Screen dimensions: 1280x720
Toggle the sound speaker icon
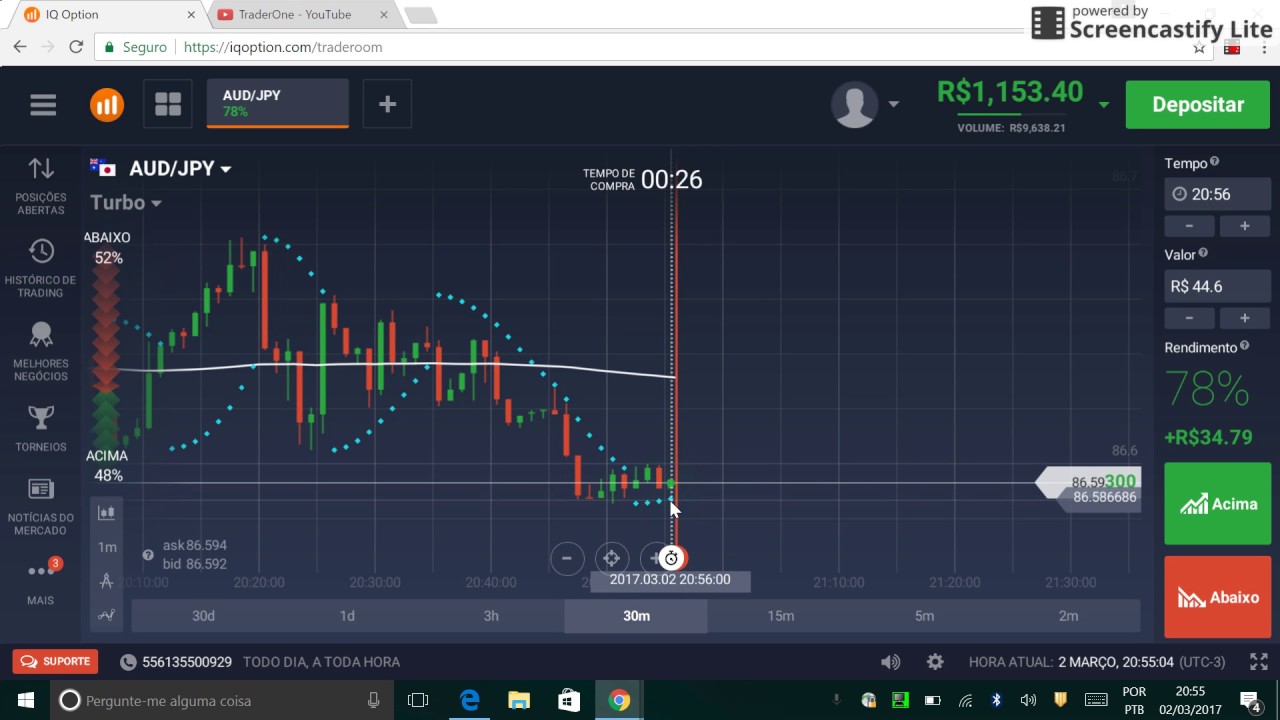(890, 662)
